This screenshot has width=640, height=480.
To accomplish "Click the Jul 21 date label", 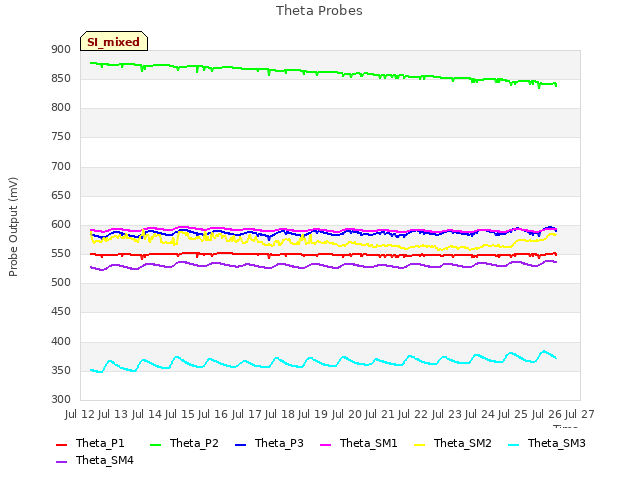I will tap(380, 414).
